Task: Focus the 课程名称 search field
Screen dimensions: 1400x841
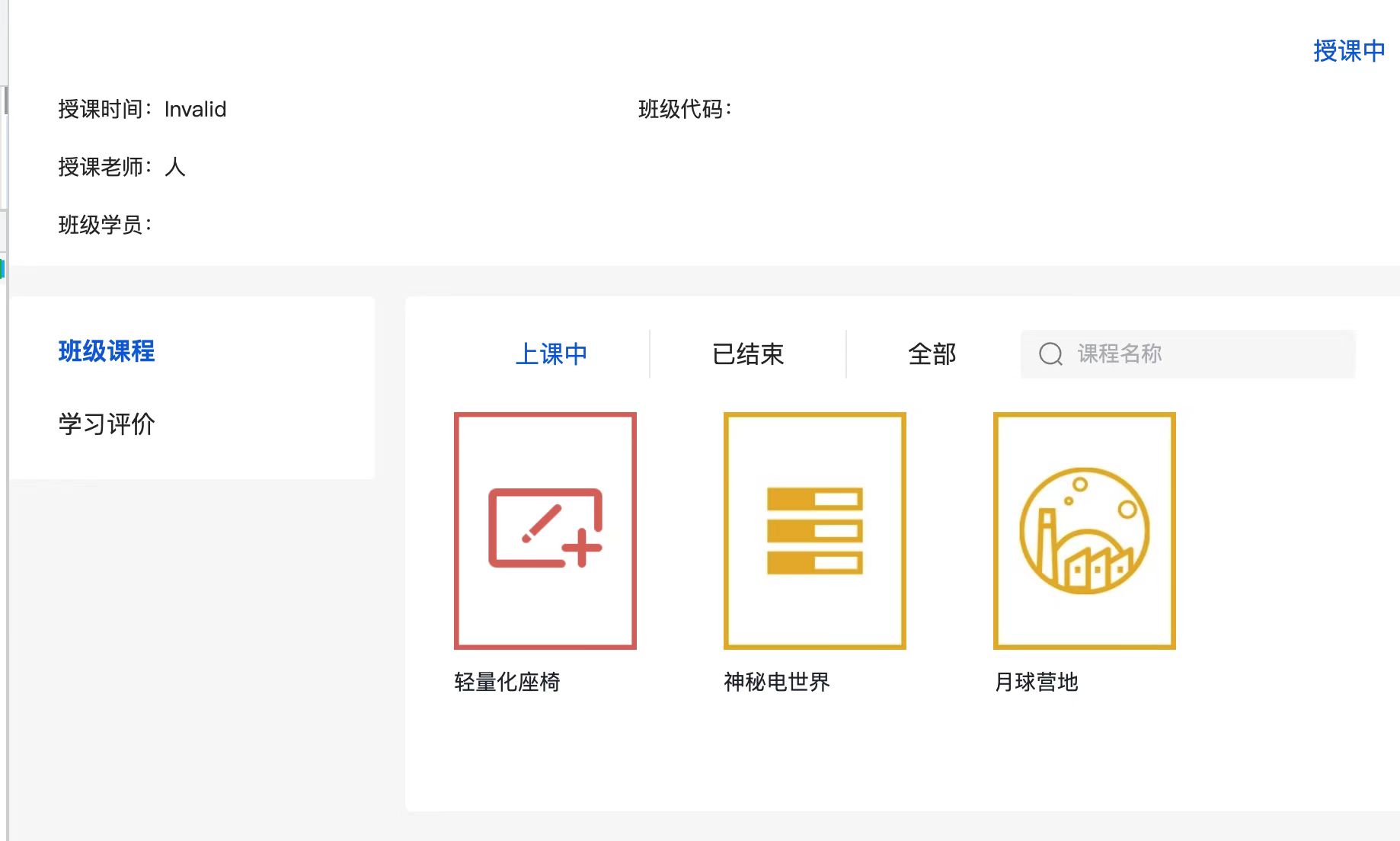Action: coord(1188,354)
